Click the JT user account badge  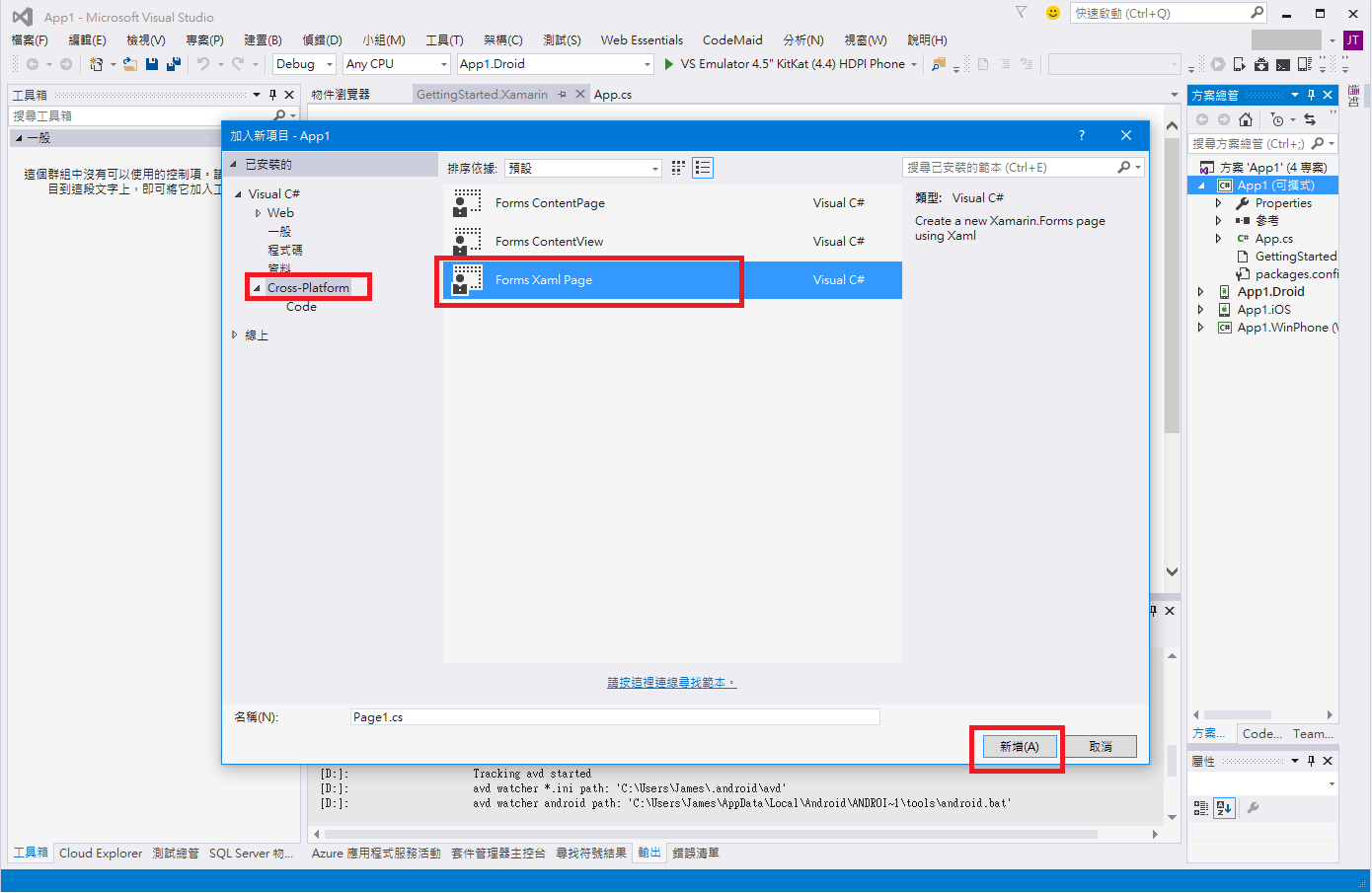1353,40
